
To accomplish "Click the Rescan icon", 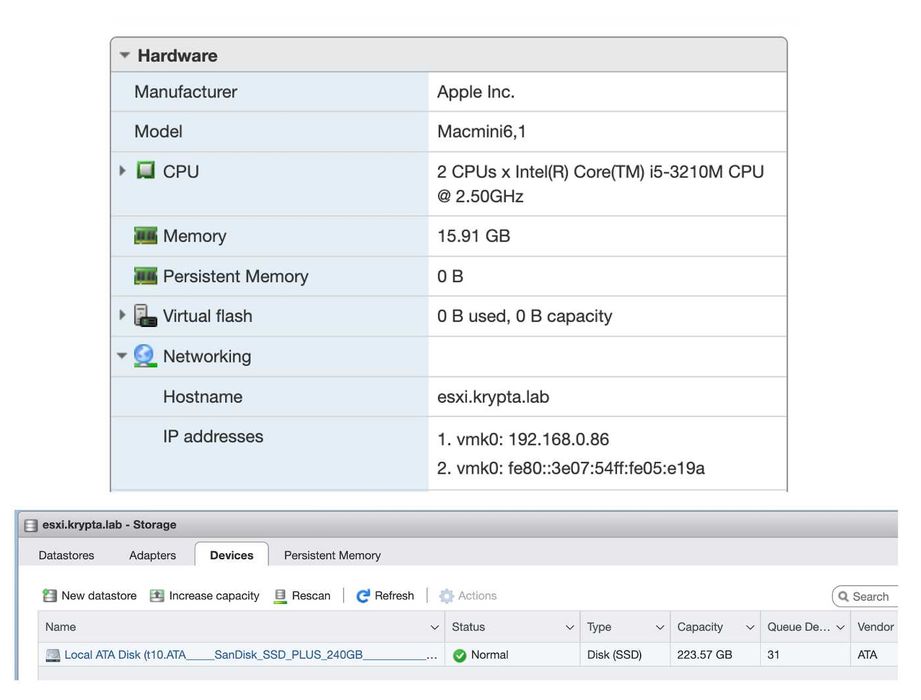I will 281,596.
